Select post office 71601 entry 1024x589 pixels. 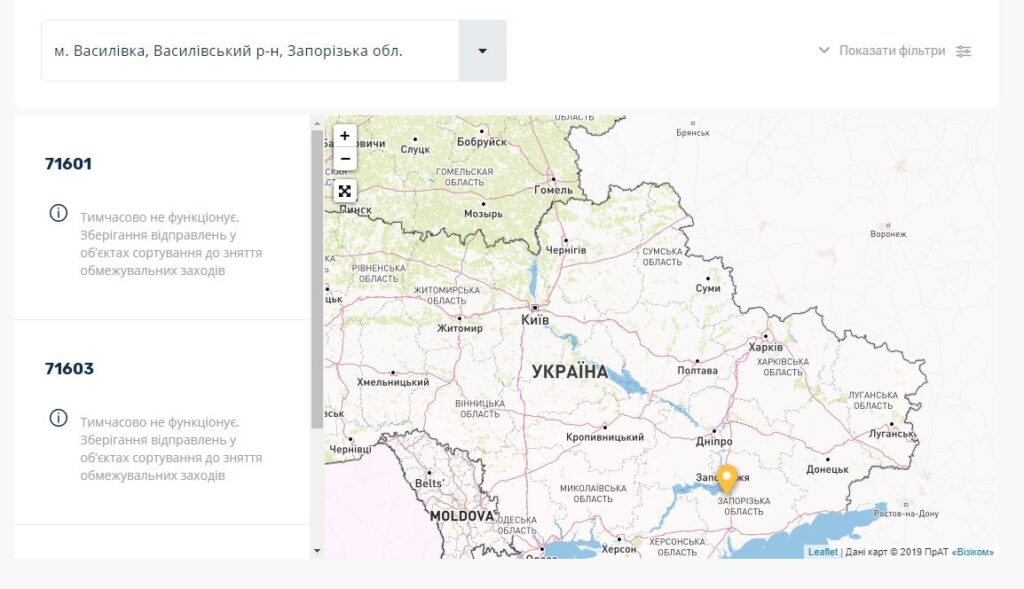(69, 164)
